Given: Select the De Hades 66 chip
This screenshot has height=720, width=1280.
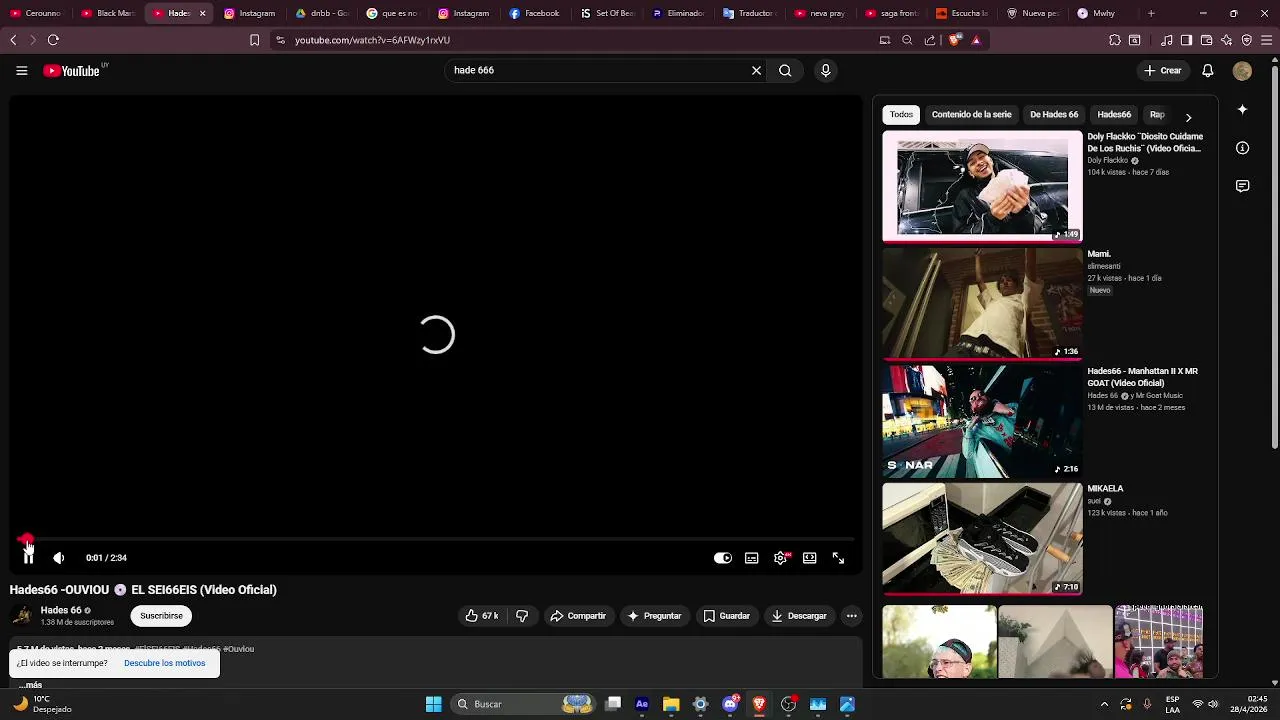Looking at the screenshot, I should point(1054,115).
